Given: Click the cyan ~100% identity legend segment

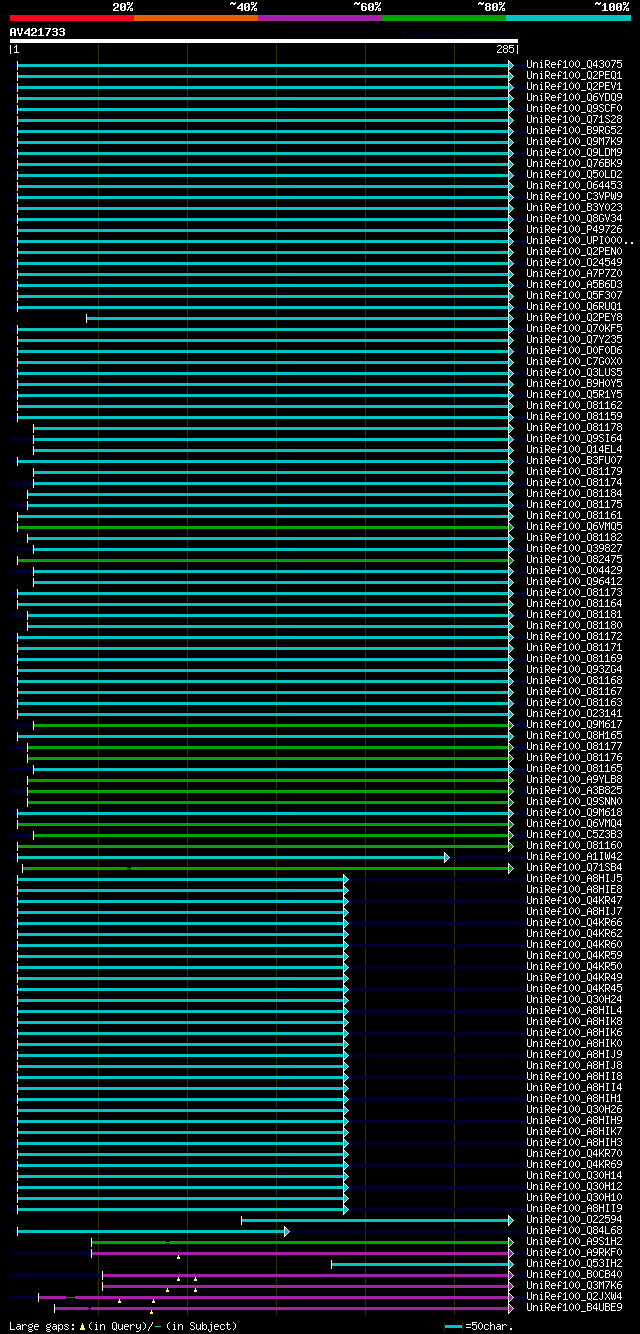Looking at the screenshot, I should tap(567, 18).
